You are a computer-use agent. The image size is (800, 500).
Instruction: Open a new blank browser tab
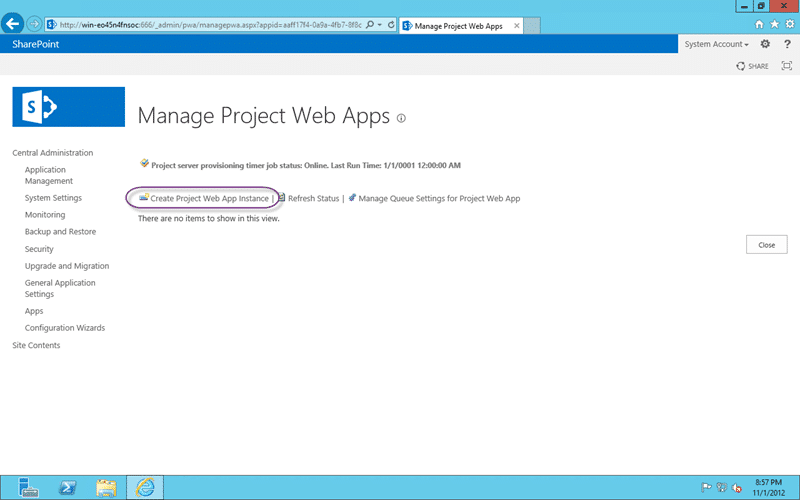pyautogui.click(x=532, y=26)
